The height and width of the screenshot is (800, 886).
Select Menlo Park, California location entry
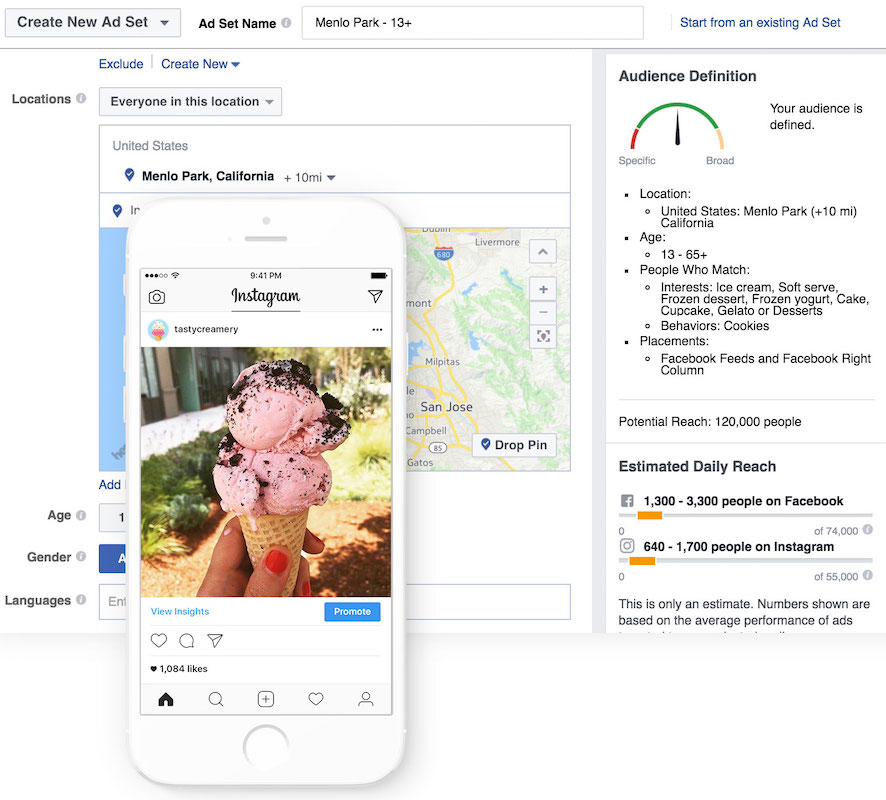[207, 176]
